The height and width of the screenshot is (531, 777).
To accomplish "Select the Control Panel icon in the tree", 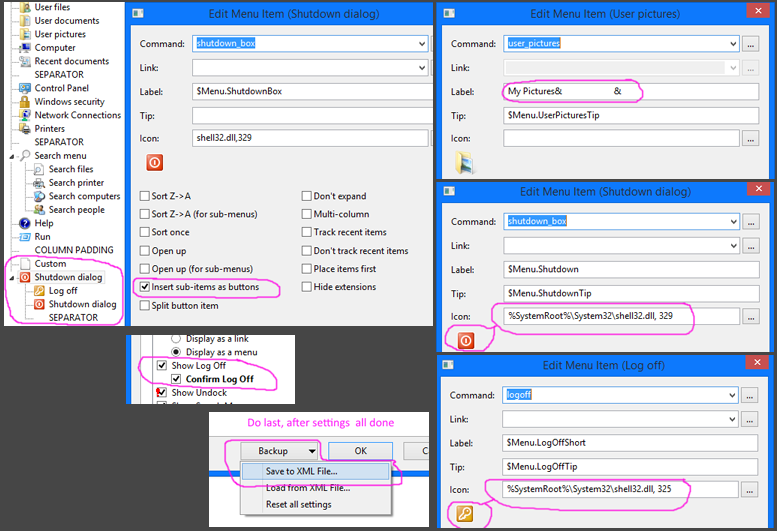I will 25,88.
